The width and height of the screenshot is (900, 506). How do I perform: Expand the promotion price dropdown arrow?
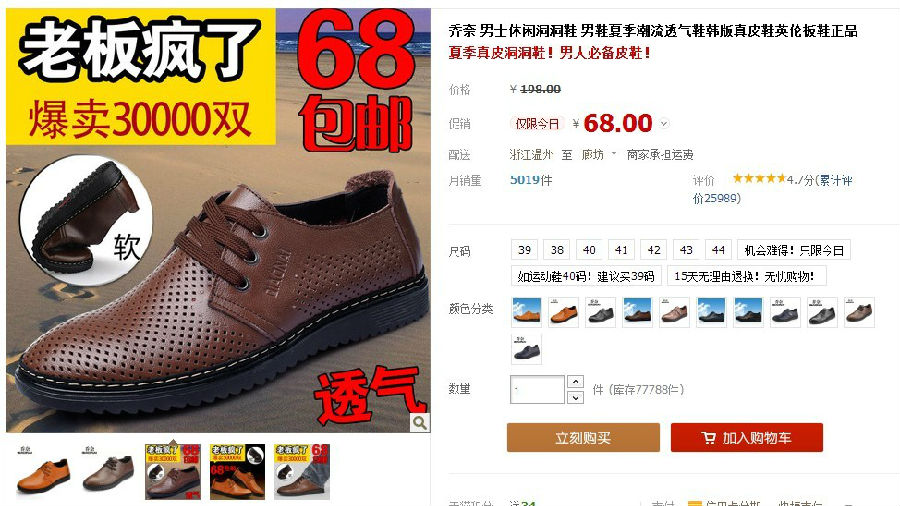pos(664,123)
